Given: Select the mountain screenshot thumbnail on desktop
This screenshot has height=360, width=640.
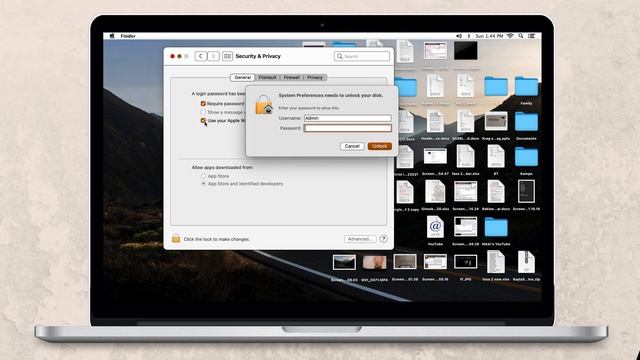Looking at the screenshot, I should tap(344, 262).
